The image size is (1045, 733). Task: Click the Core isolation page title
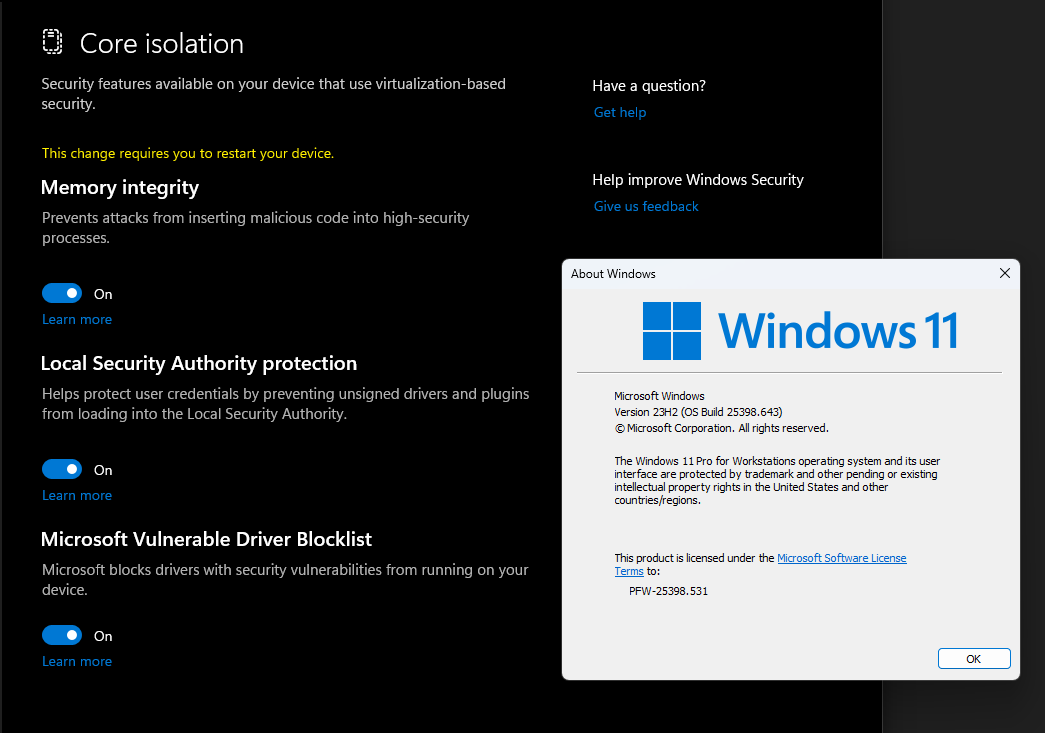point(162,44)
